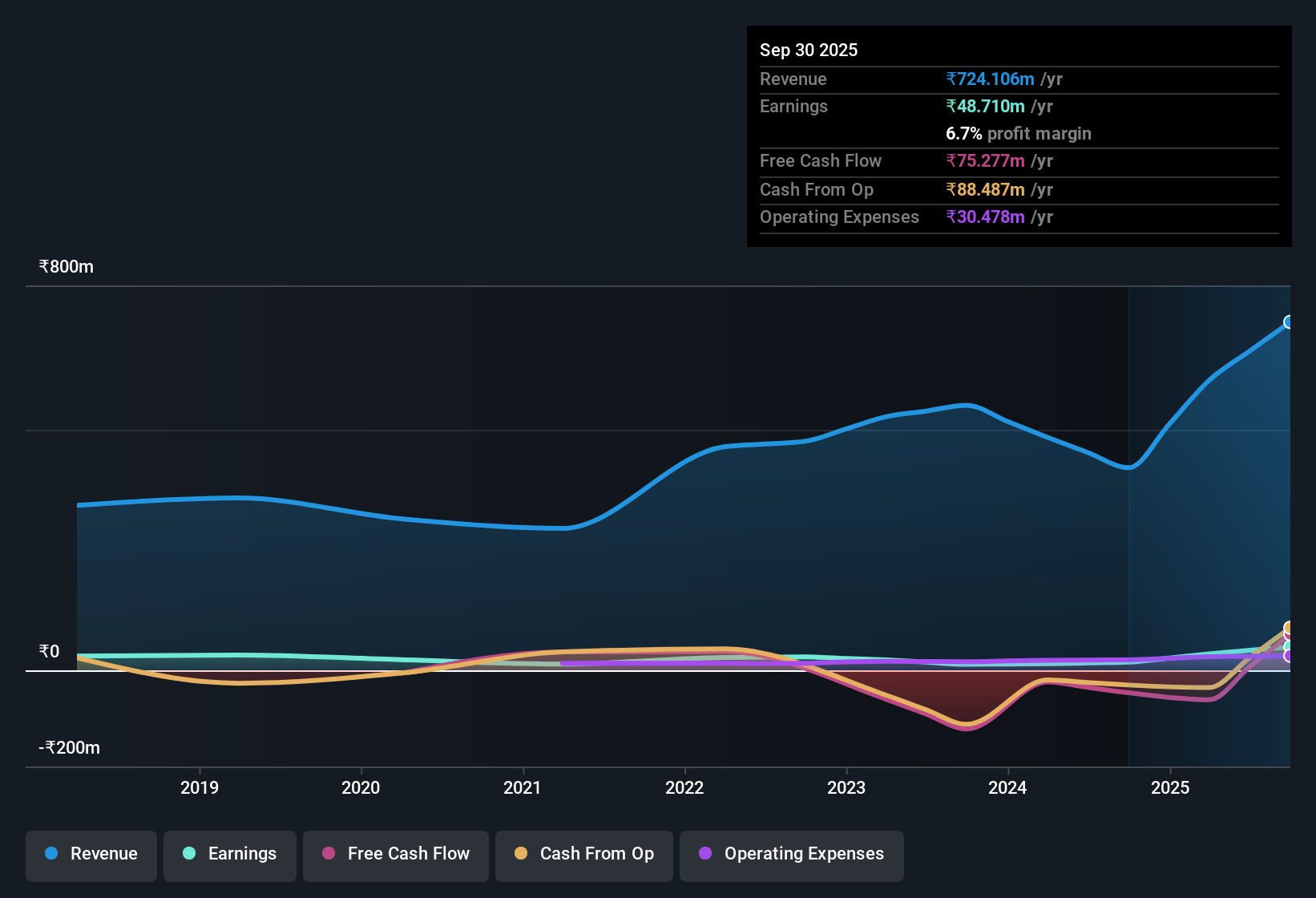This screenshot has width=1316, height=898.
Task: Click the ₹800m axis gridline label
Action: (66, 266)
